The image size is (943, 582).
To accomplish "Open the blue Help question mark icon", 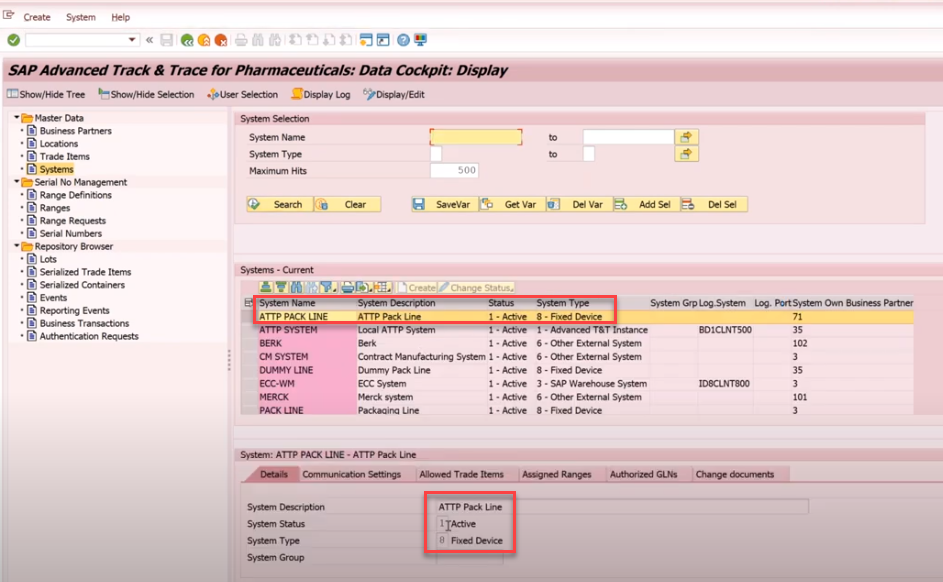I will [404, 40].
